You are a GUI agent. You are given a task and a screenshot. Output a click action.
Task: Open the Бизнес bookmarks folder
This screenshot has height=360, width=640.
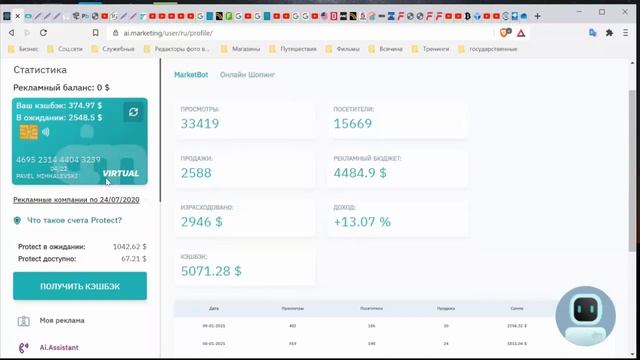(x=23, y=49)
